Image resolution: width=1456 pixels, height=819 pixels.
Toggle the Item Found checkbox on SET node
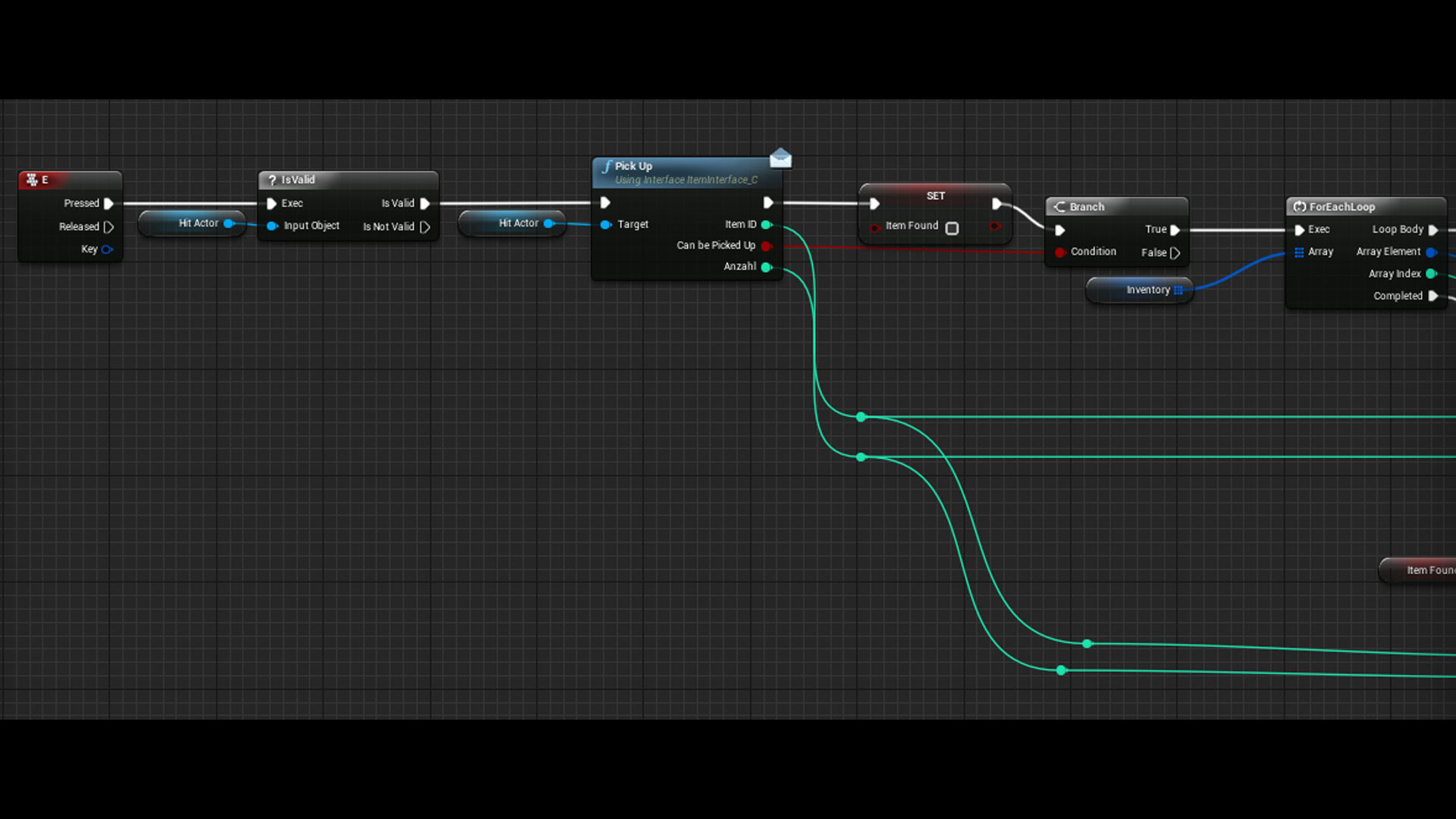click(952, 227)
